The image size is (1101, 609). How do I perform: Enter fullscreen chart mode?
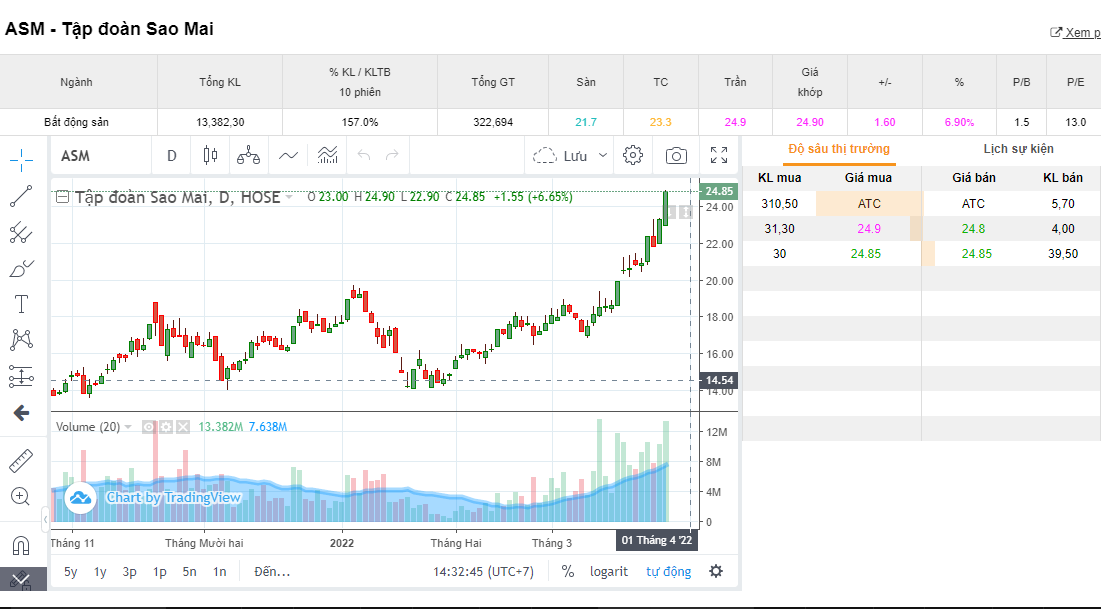click(719, 156)
